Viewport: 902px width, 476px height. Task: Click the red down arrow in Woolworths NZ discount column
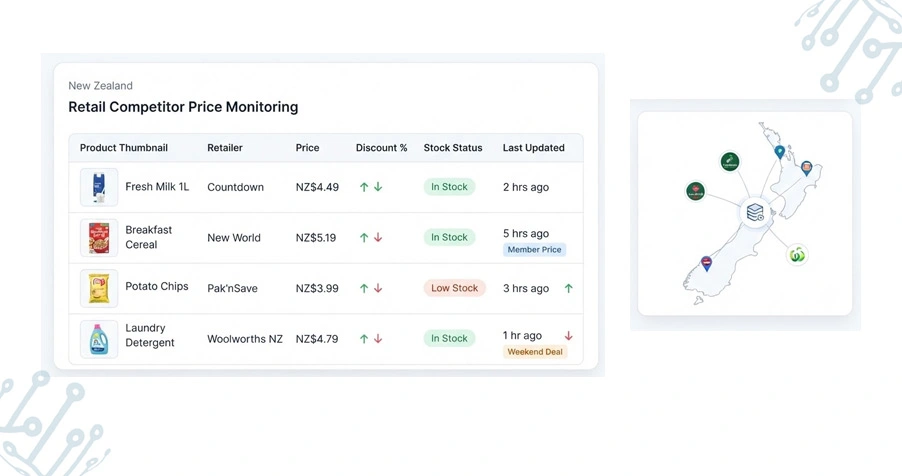[378, 339]
